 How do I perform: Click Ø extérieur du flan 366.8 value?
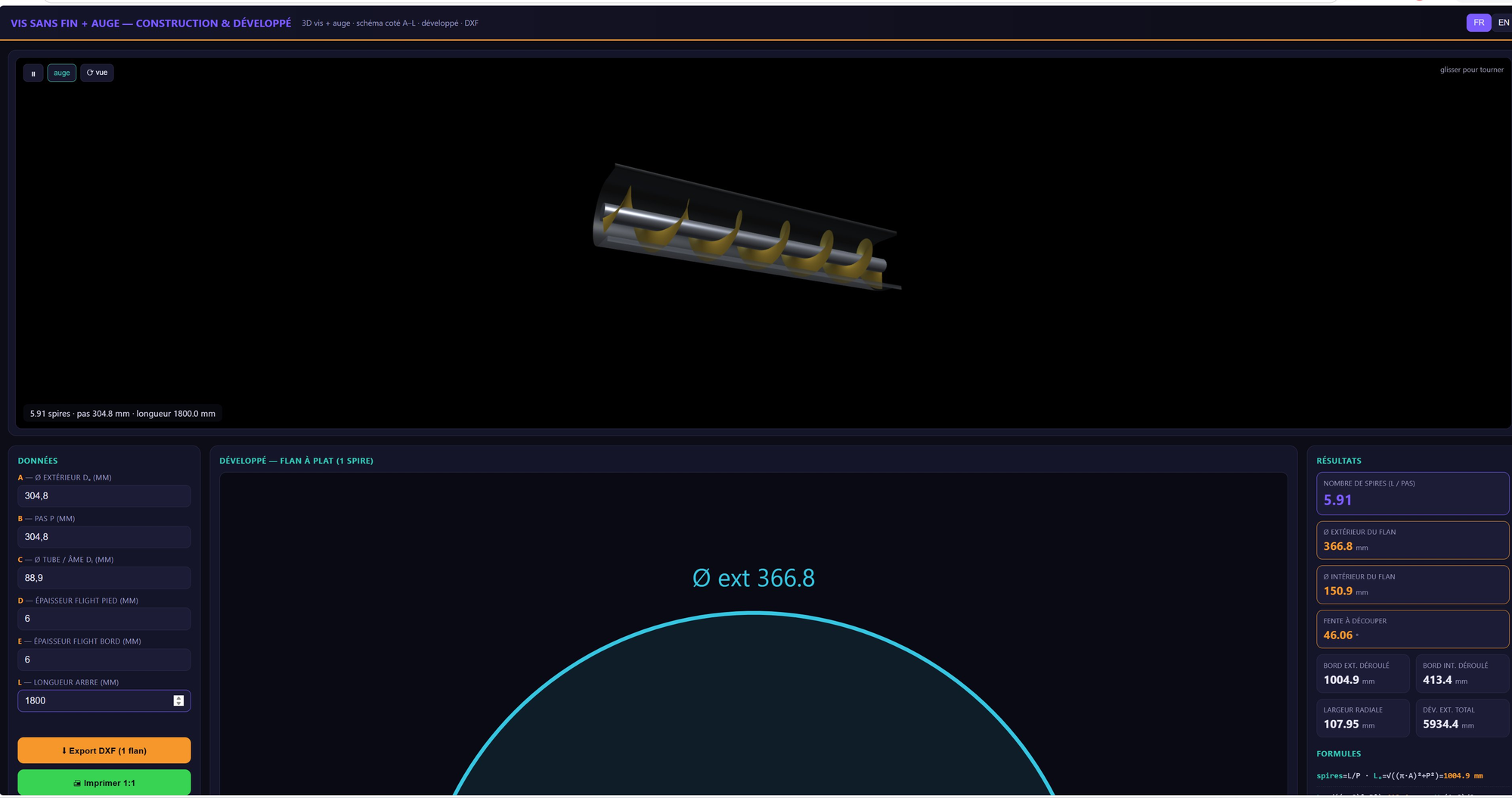point(1337,546)
